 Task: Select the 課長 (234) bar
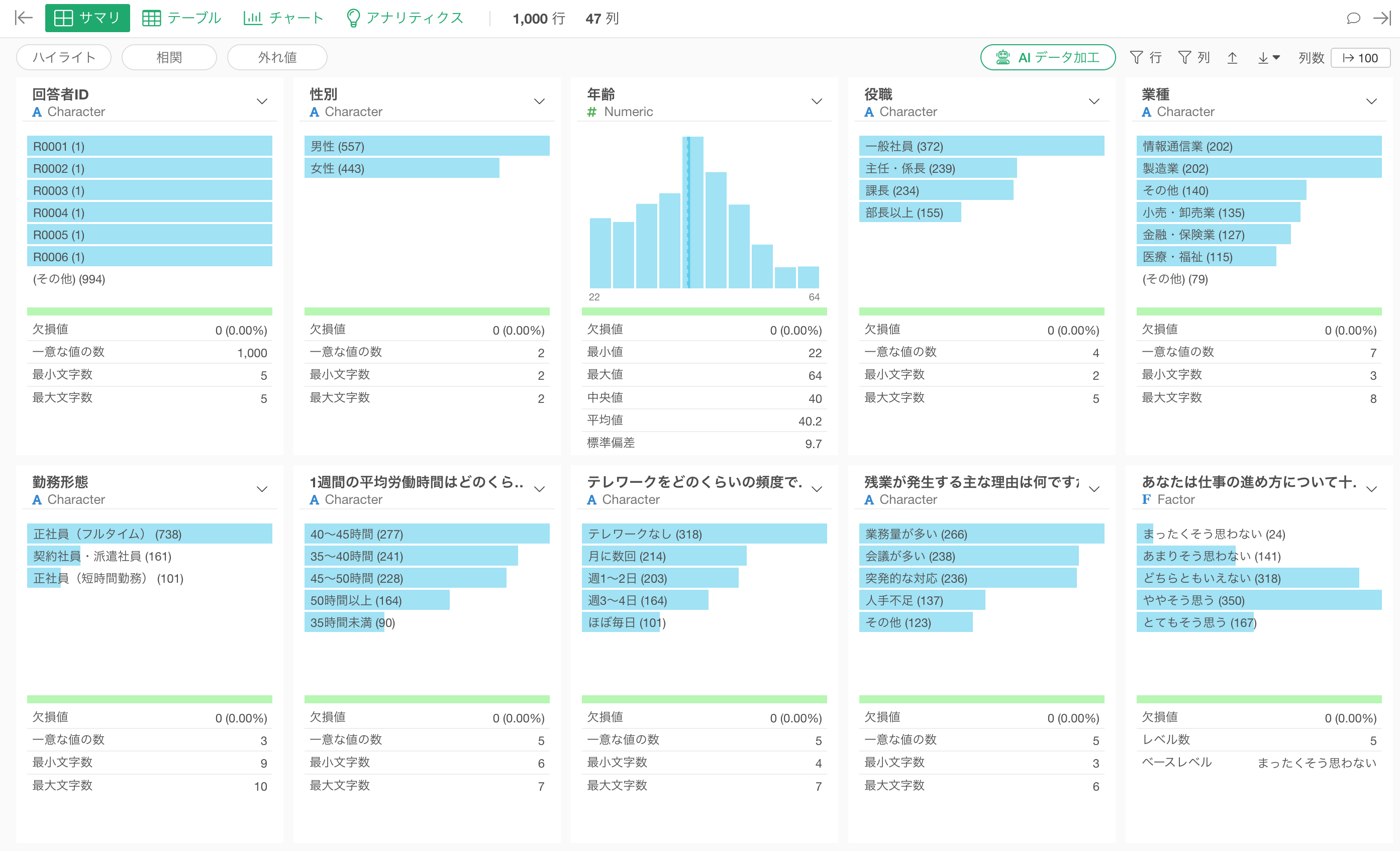click(x=936, y=190)
